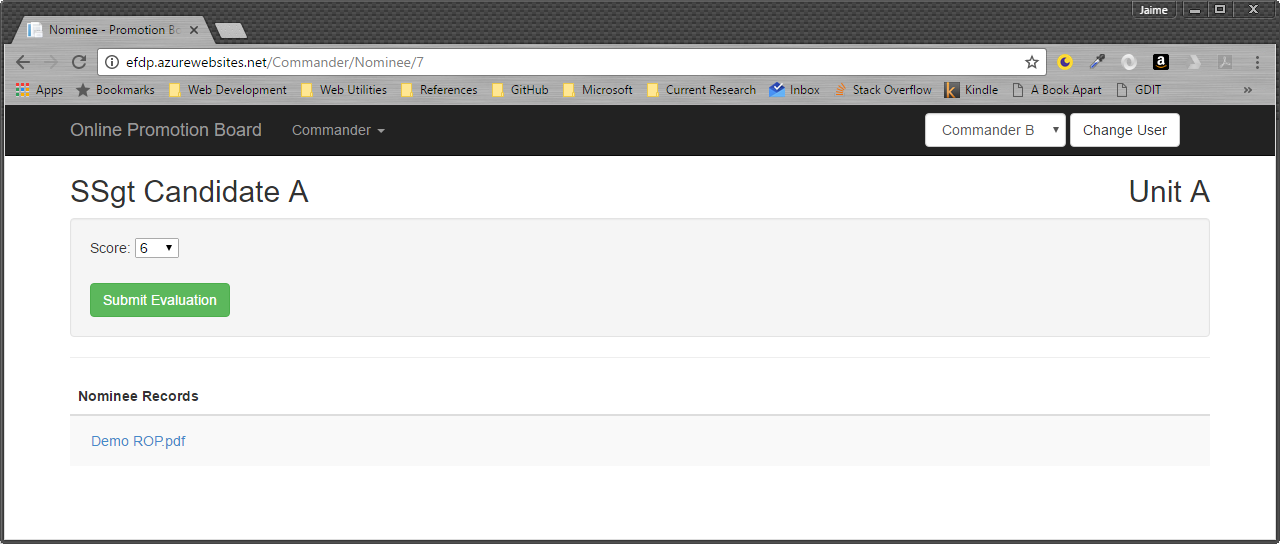The height and width of the screenshot is (544, 1280).
Task: Open the Apps shortcut in bookmarks bar
Action: coord(39,90)
